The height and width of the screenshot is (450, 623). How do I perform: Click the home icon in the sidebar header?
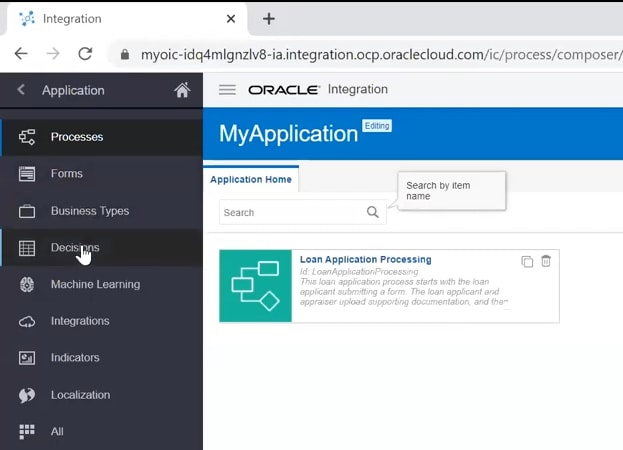(x=182, y=90)
